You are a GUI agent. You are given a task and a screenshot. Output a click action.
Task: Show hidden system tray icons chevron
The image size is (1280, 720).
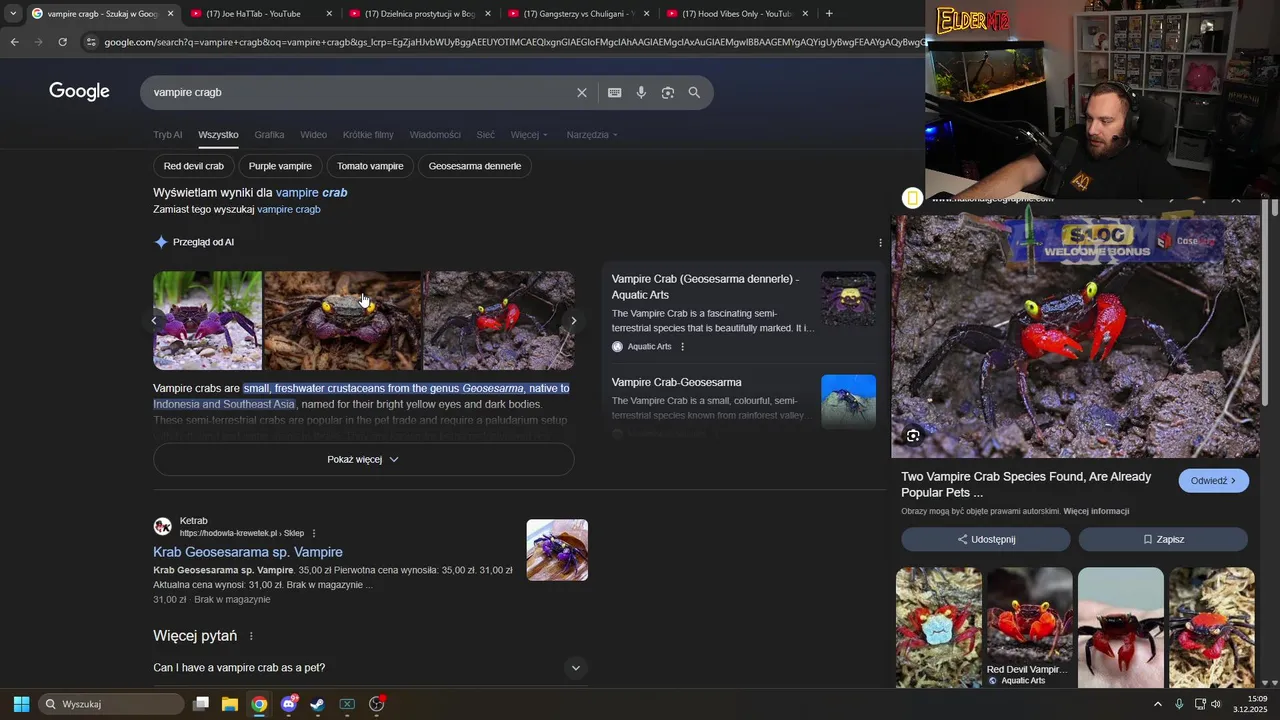pos(1158,704)
